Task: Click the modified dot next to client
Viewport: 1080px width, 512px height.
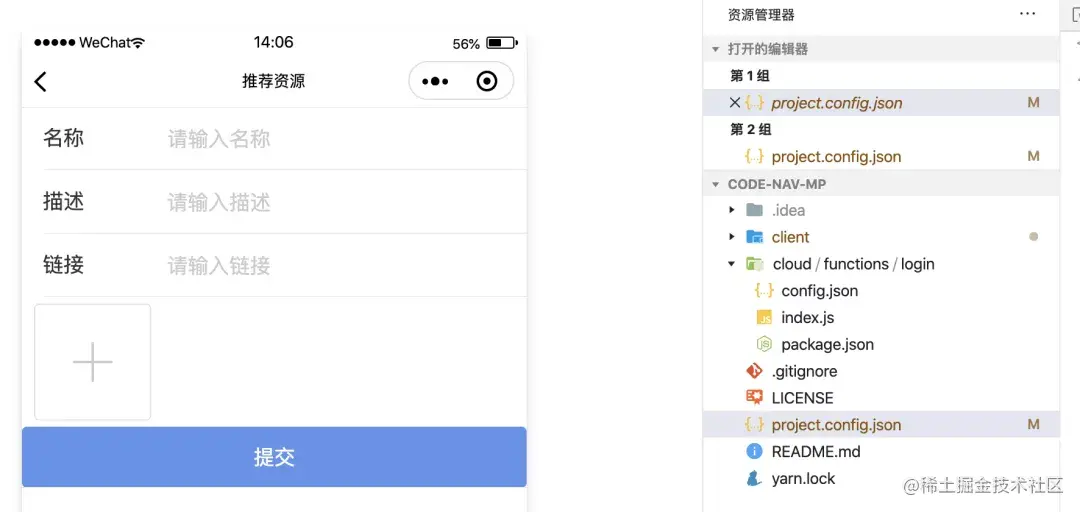Action: (1033, 236)
